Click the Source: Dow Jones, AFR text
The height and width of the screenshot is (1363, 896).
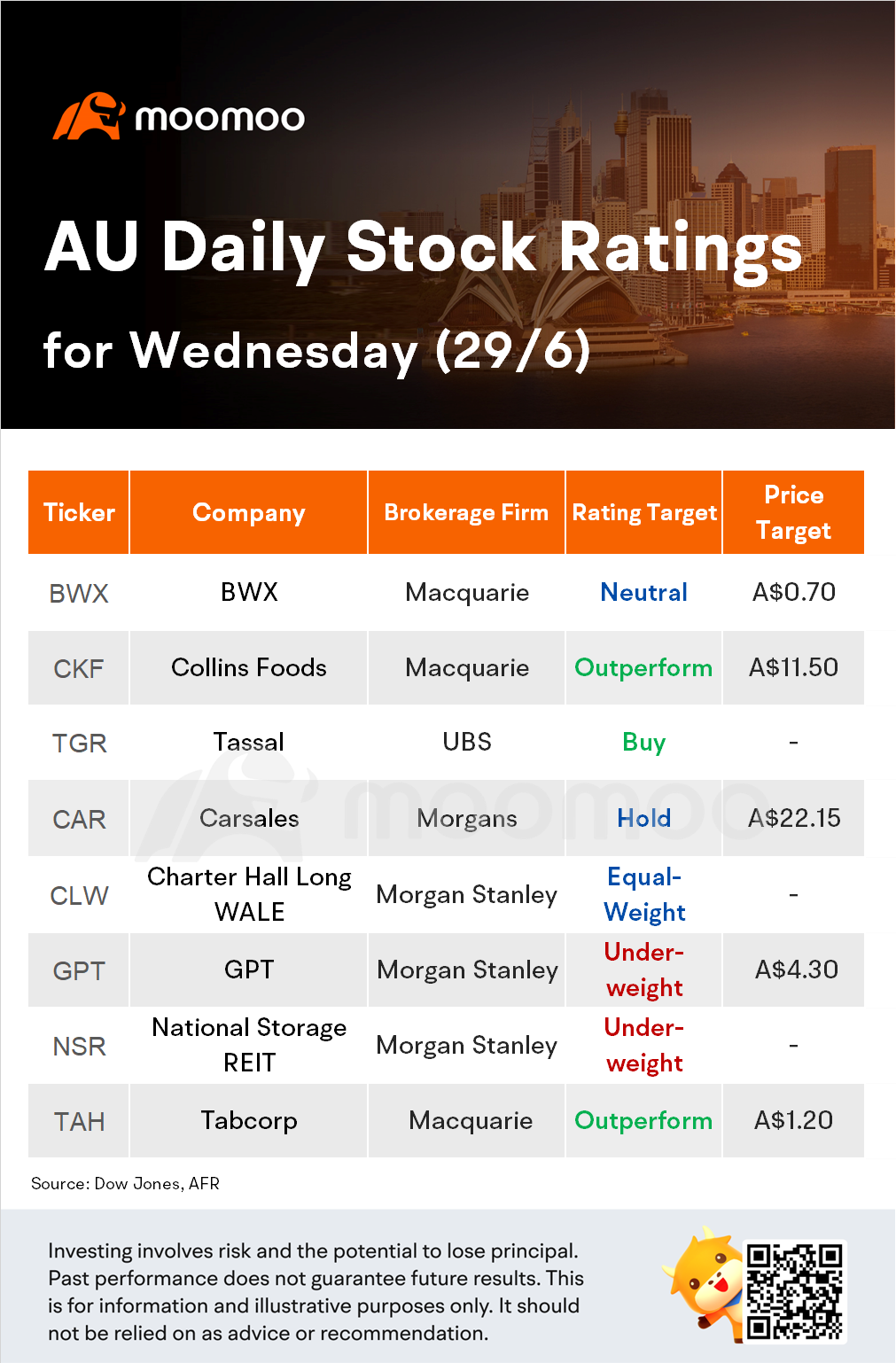coord(125,1184)
